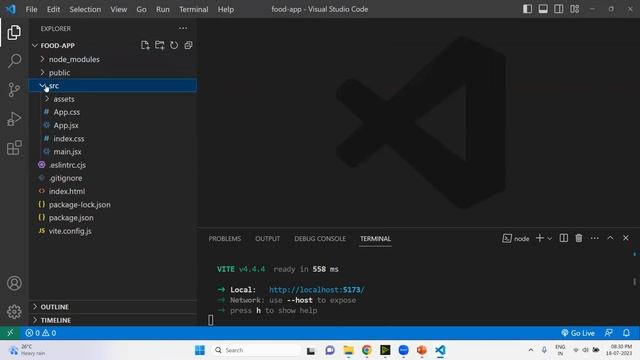Close the terminal panel
This screenshot has width=640, height=360.
pyautogui.click(x=626, y=238)
